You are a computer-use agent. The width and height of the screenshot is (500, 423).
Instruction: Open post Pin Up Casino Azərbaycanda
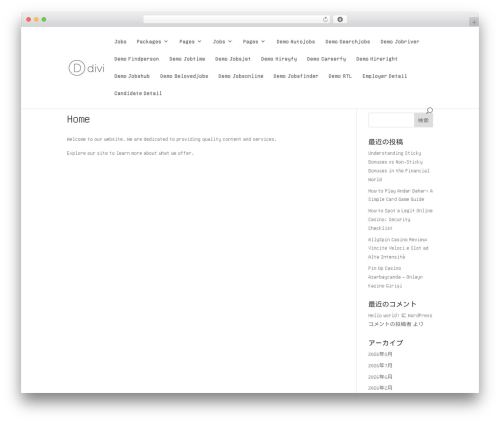coord(395,277)
